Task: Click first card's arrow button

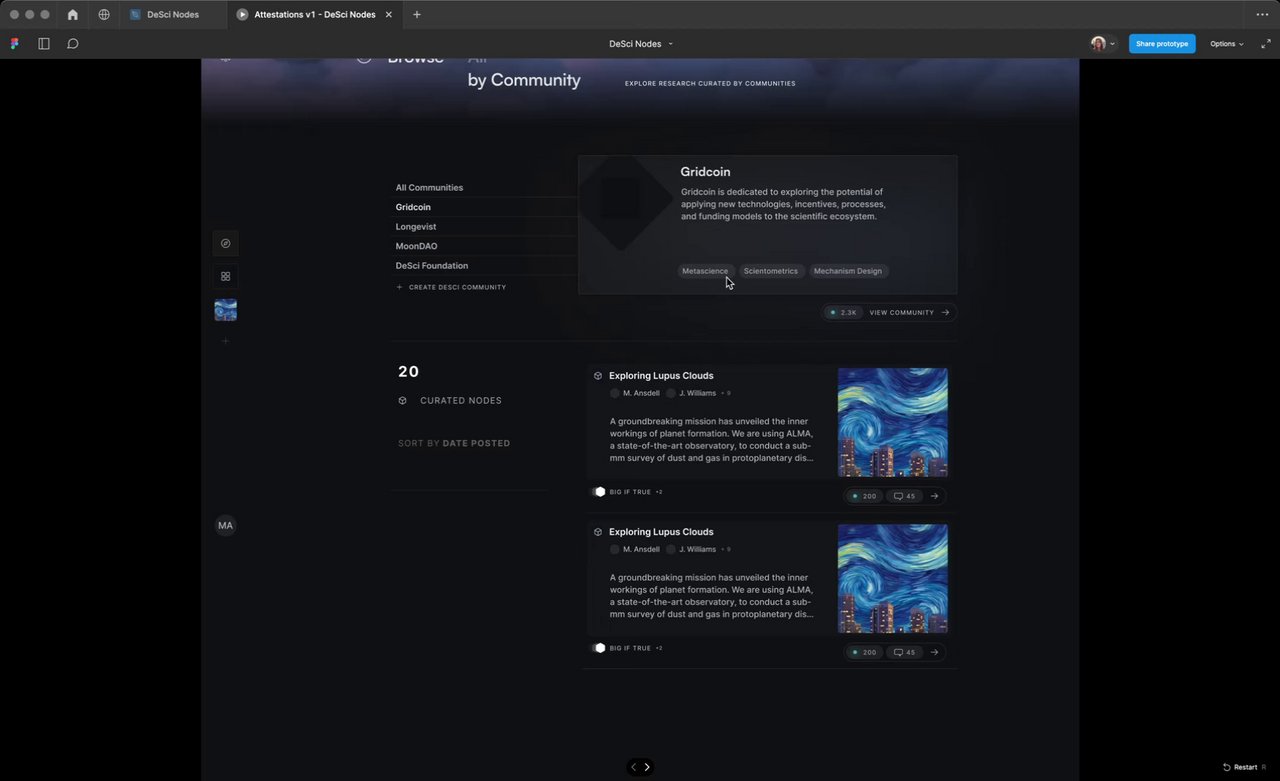Action: (935, 496)
